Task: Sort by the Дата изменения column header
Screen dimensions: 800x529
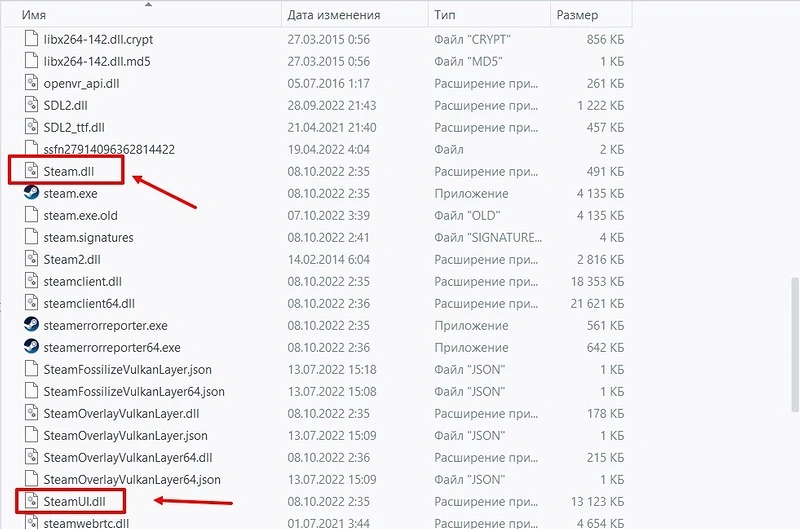Action: (x=355, y=15)
